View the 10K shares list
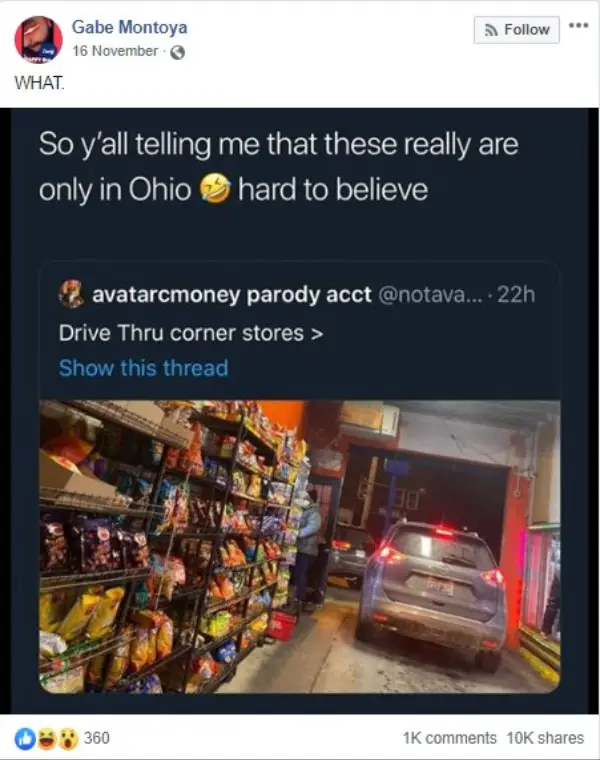The image size is (600, 760). pos(545,738)
